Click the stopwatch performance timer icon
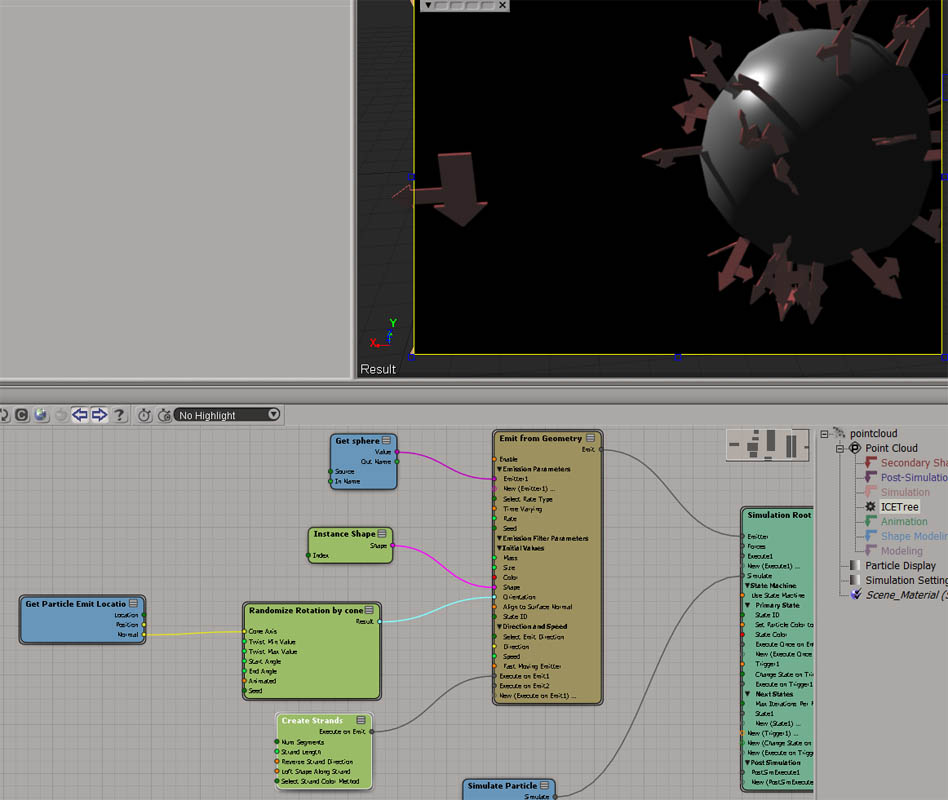 pos(145,415)
